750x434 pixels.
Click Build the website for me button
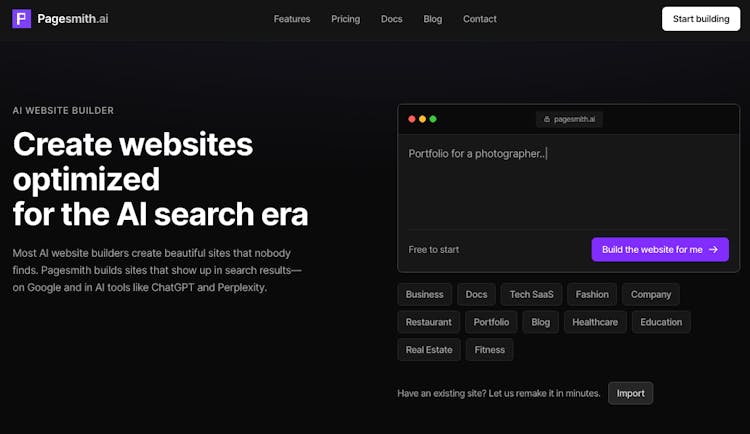tap(659, 249)
